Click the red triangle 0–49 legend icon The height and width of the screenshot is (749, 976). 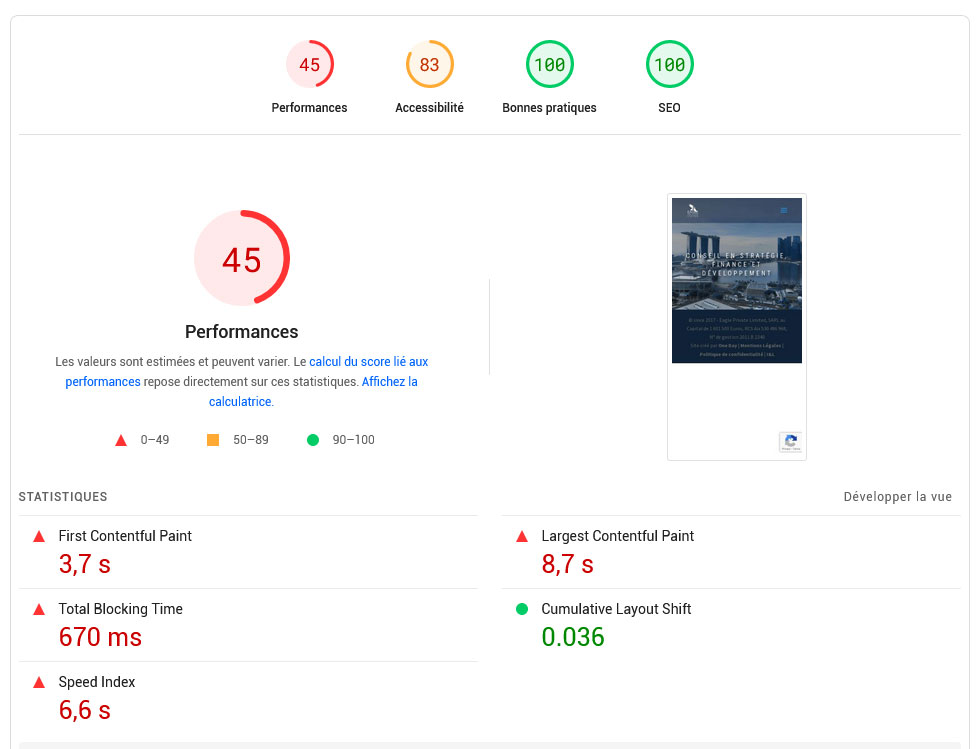[x=121, y=441]
